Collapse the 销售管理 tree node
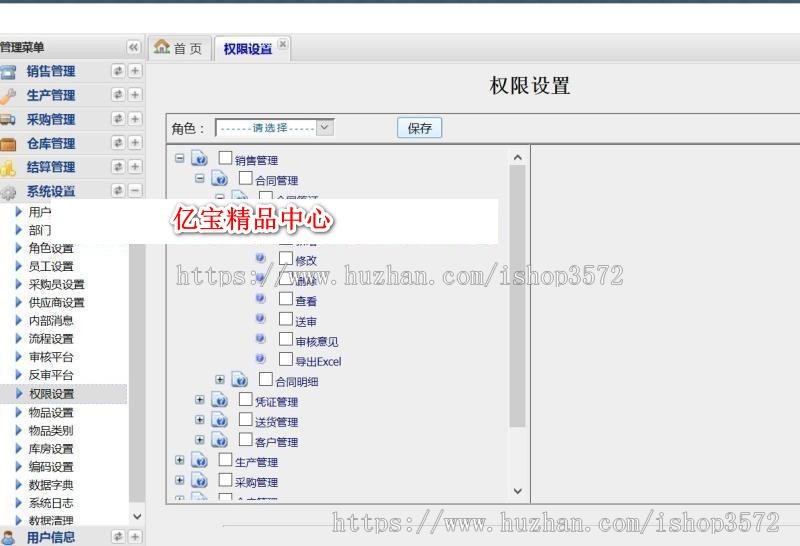 [x=180, y=158]
